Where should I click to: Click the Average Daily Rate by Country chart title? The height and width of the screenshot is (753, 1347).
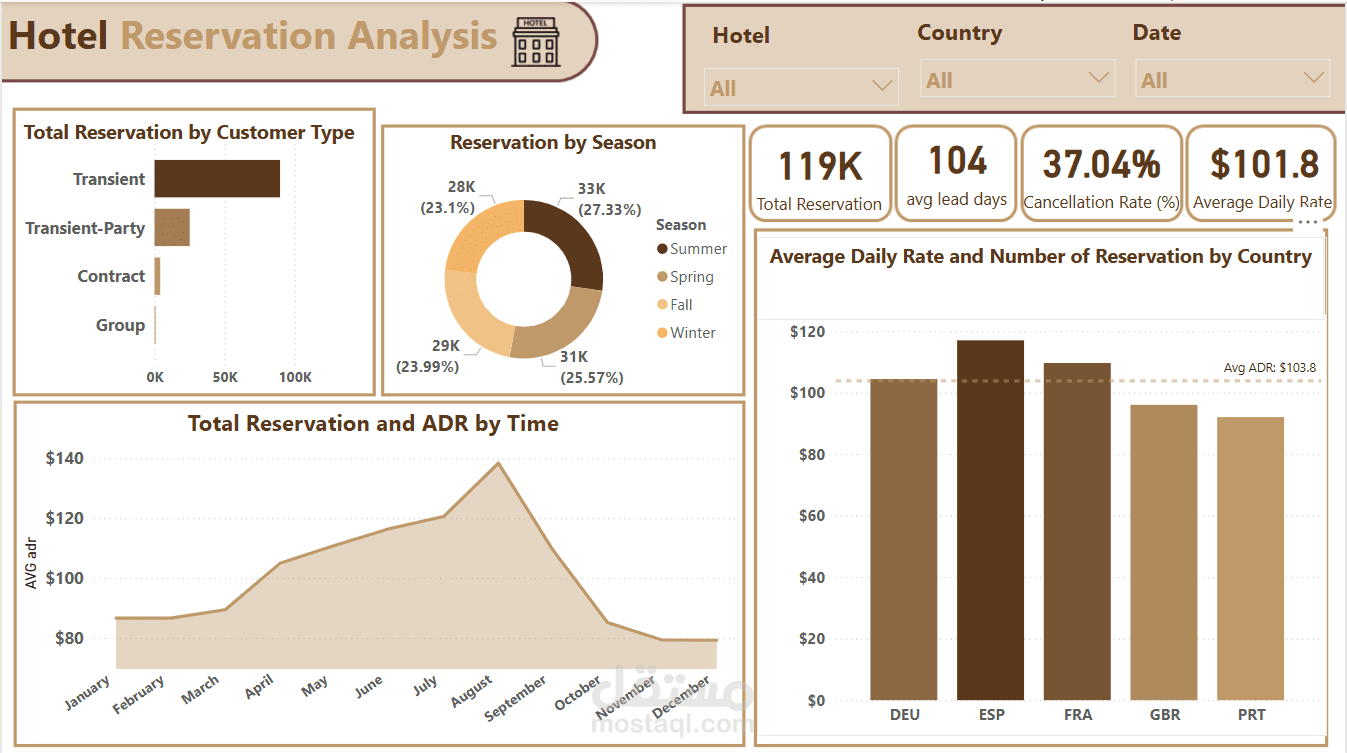coord(1040,257)
